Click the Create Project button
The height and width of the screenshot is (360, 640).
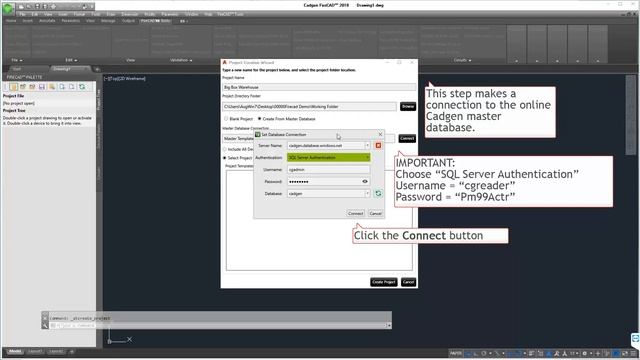point(384,282)
